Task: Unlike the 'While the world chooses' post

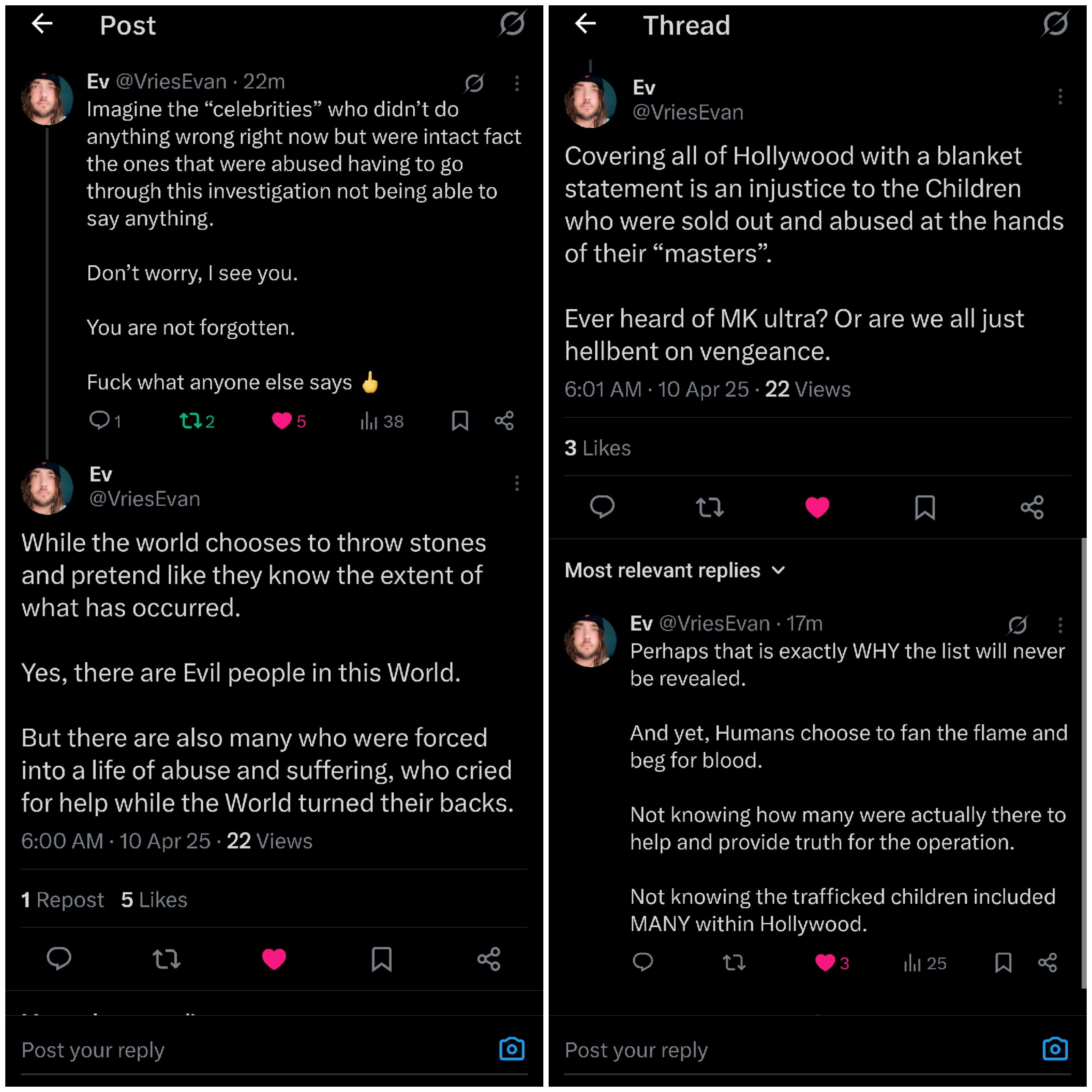Action: click(x=274, y=959)
